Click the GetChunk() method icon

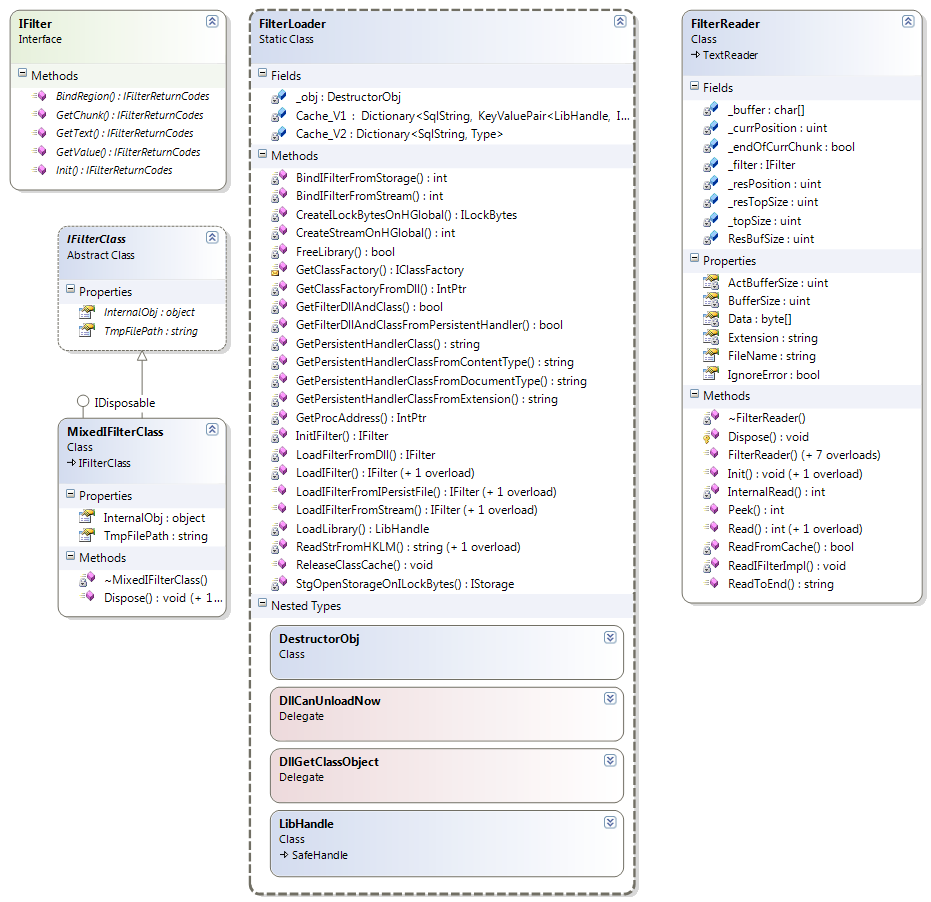pyautogui.click(x=40, y=114)
